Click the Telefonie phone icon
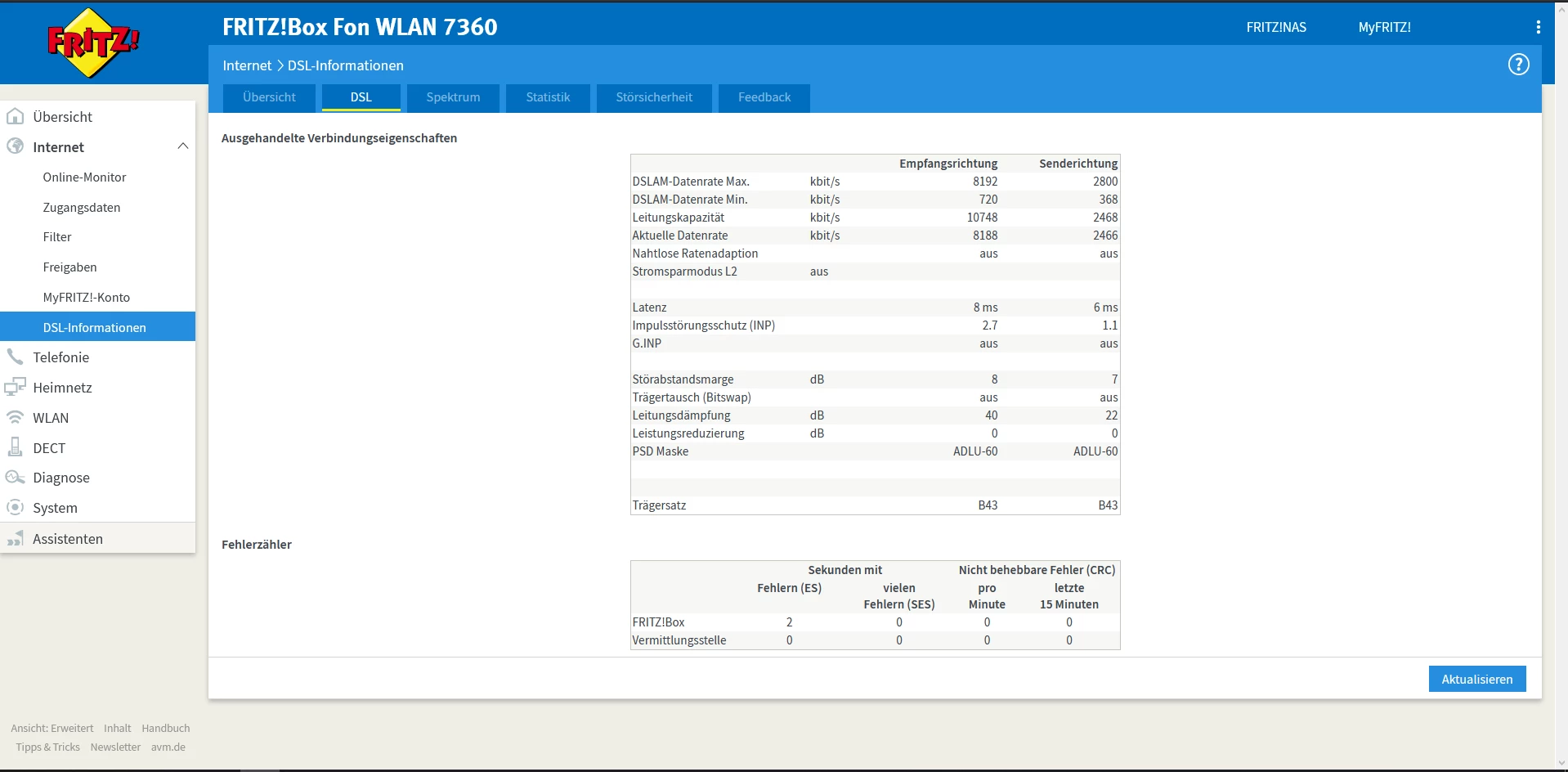Image resolution: width=1568 pixels, height=772 pixels. [15, 357]
